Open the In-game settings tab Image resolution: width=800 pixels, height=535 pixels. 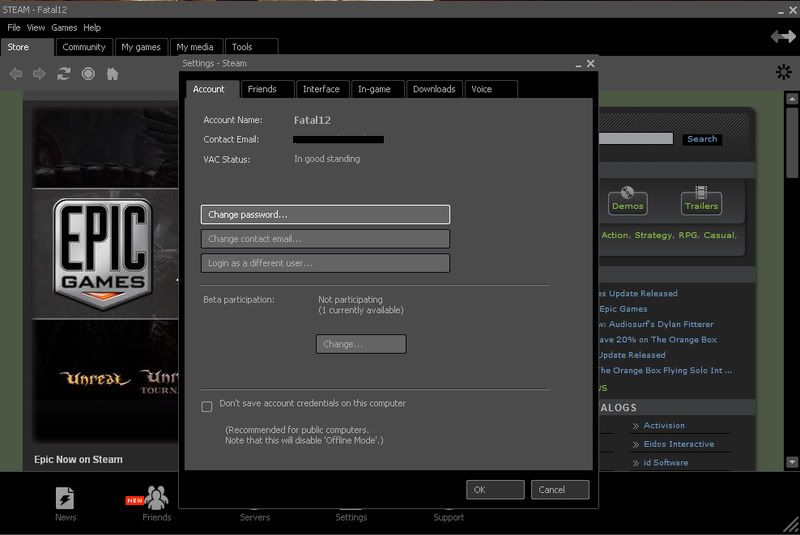point(378,89)
